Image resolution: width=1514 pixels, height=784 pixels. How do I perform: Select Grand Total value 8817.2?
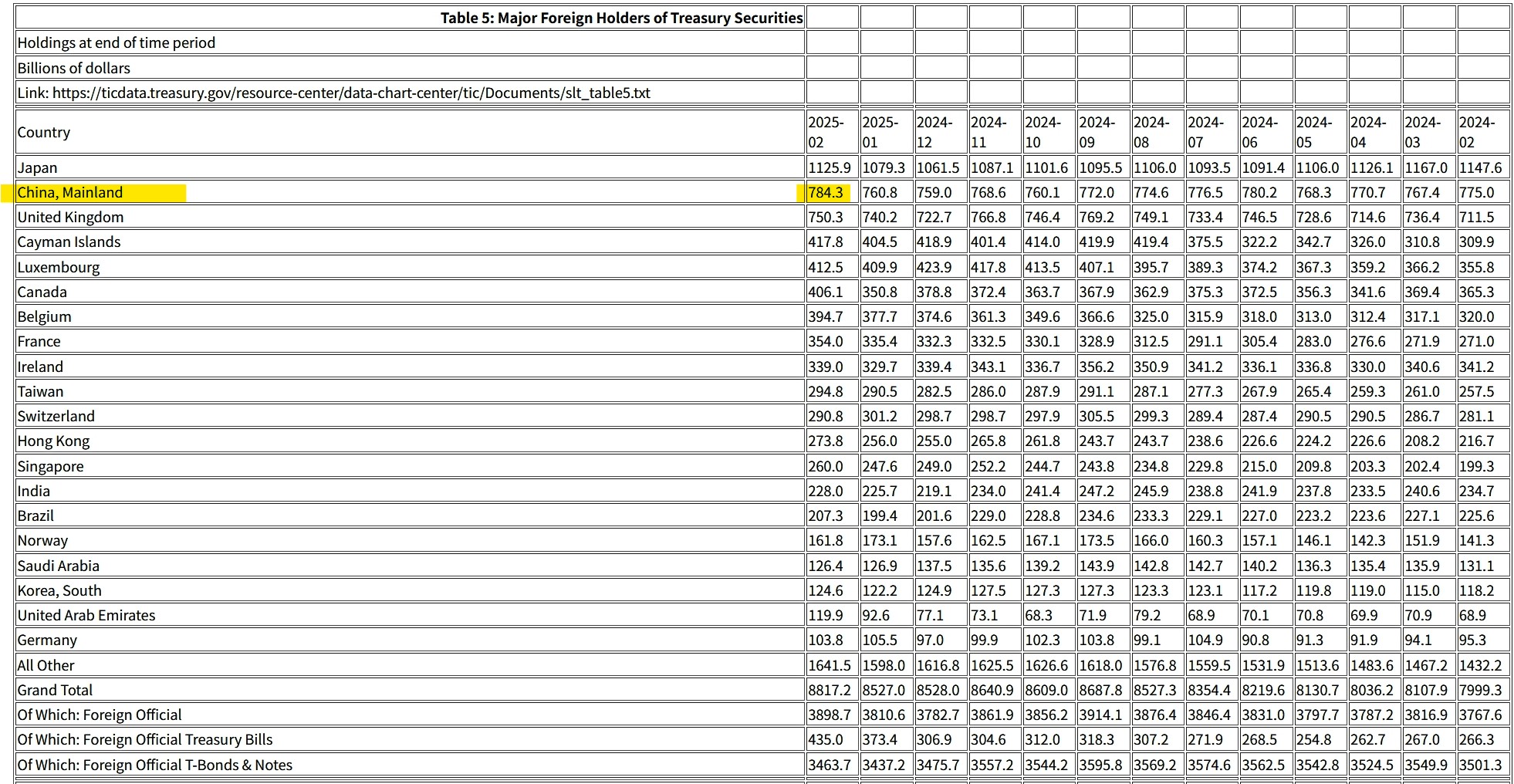click(x=830, y=690)
